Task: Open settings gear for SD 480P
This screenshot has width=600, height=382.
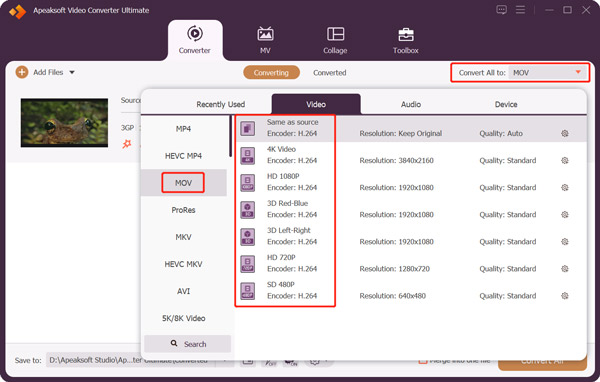Action: [565, 296]
